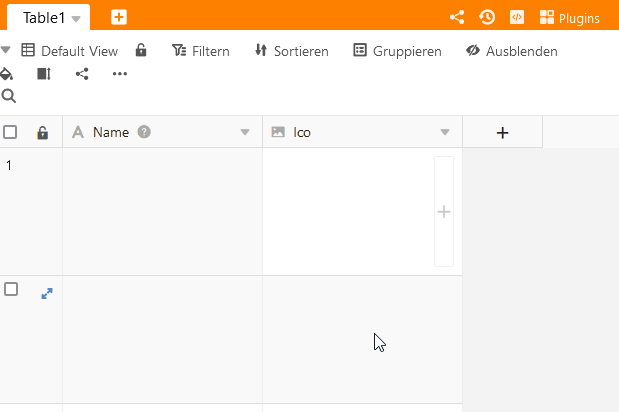Open the three dots more options
Screen dimensions: 619x412
coord(120,74)
